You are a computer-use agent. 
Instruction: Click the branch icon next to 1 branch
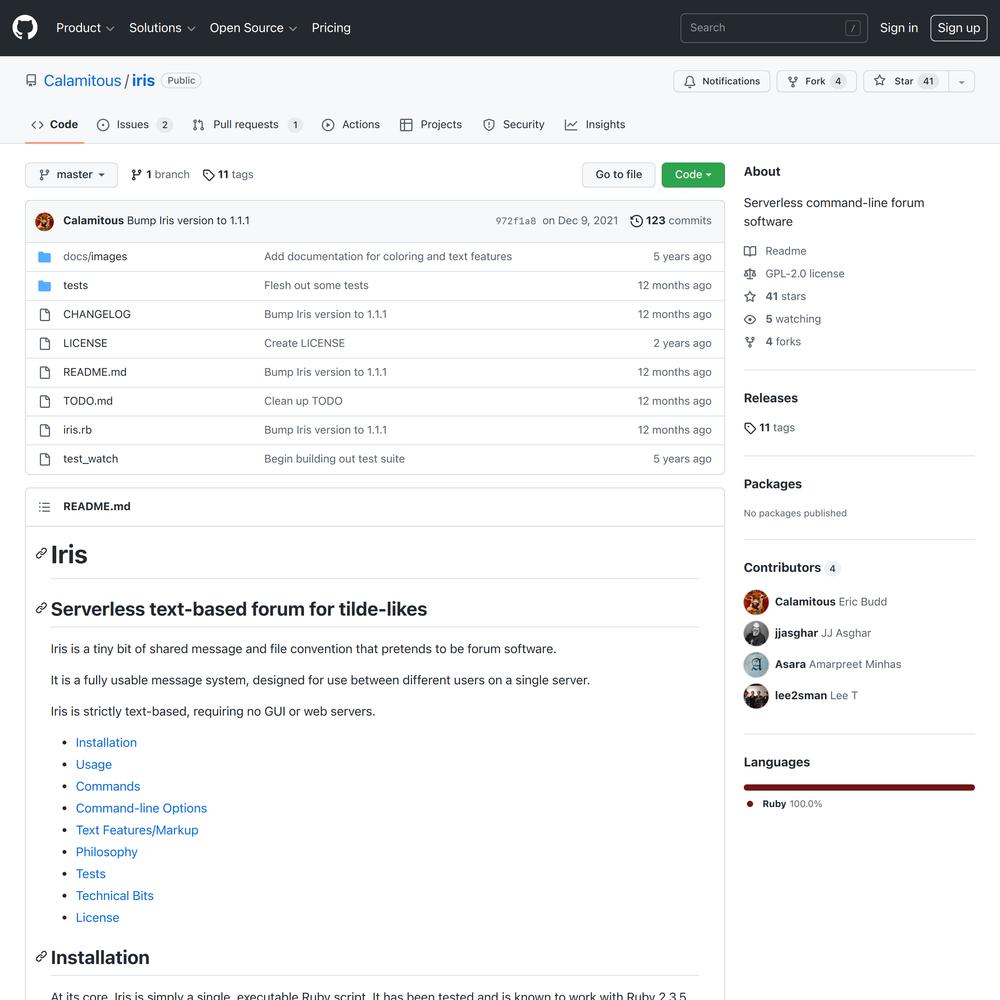click(x=136, y=175)
